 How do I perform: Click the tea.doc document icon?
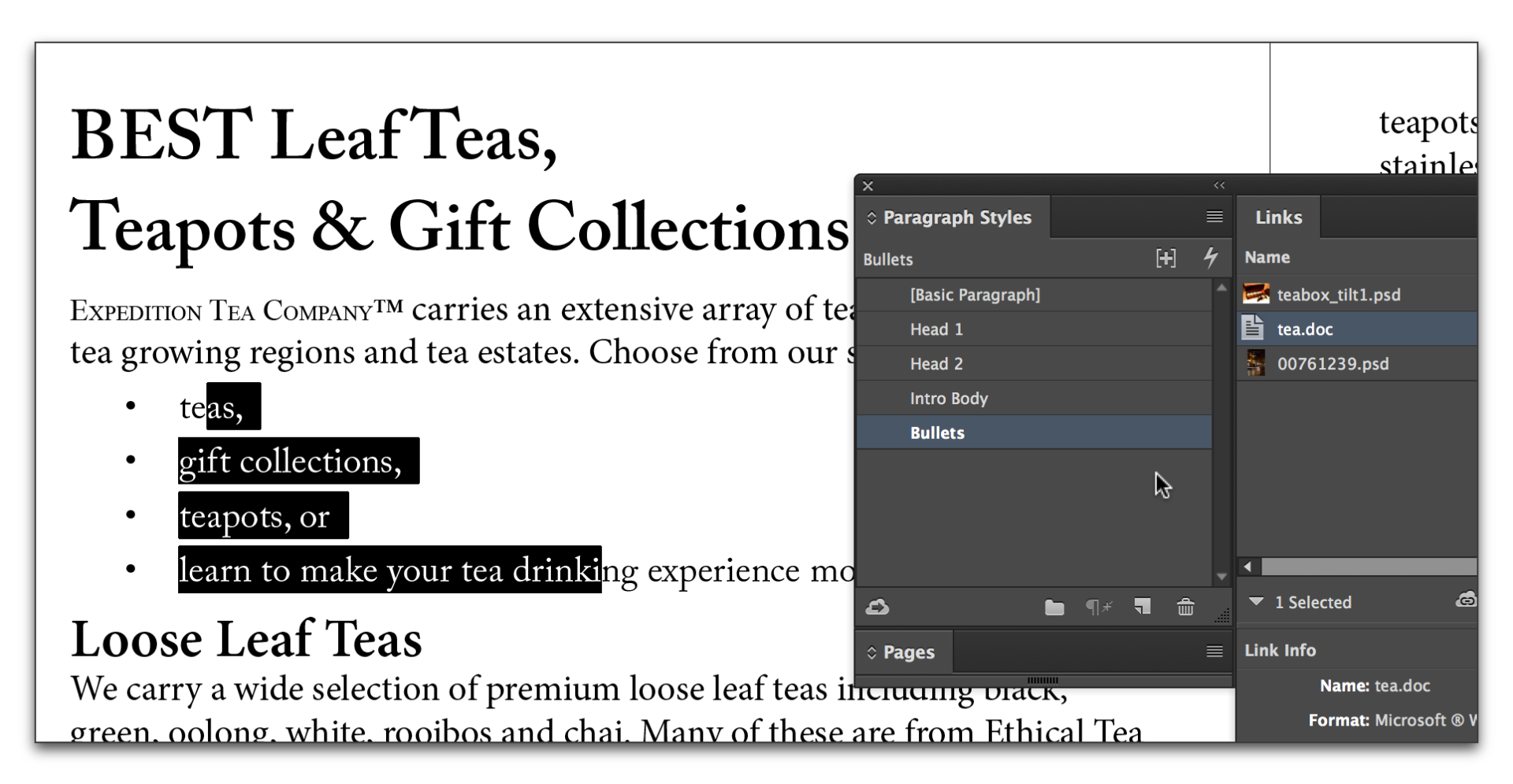(1253, 328)
